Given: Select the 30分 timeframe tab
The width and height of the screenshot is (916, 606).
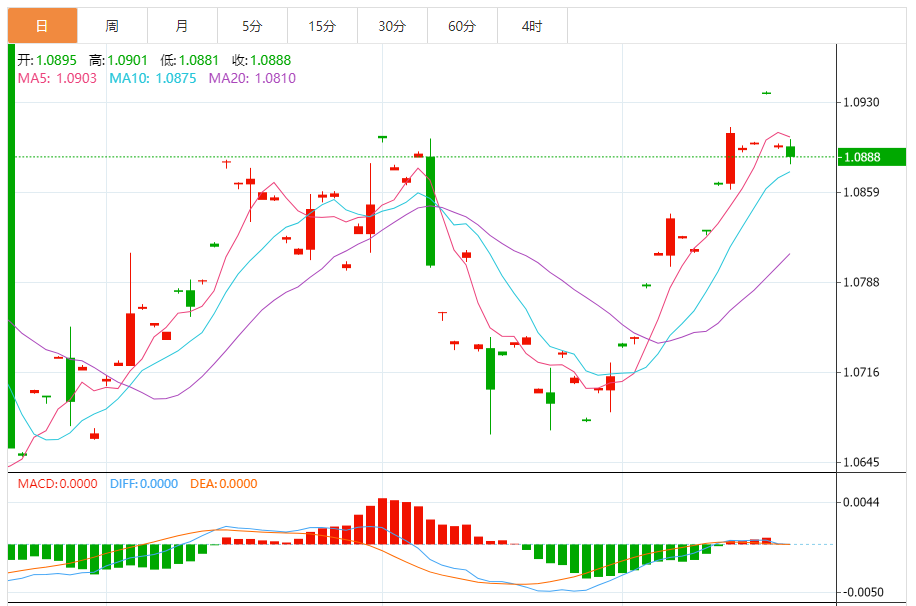Looking at the screenshot, I should click(x=393, y=26).
